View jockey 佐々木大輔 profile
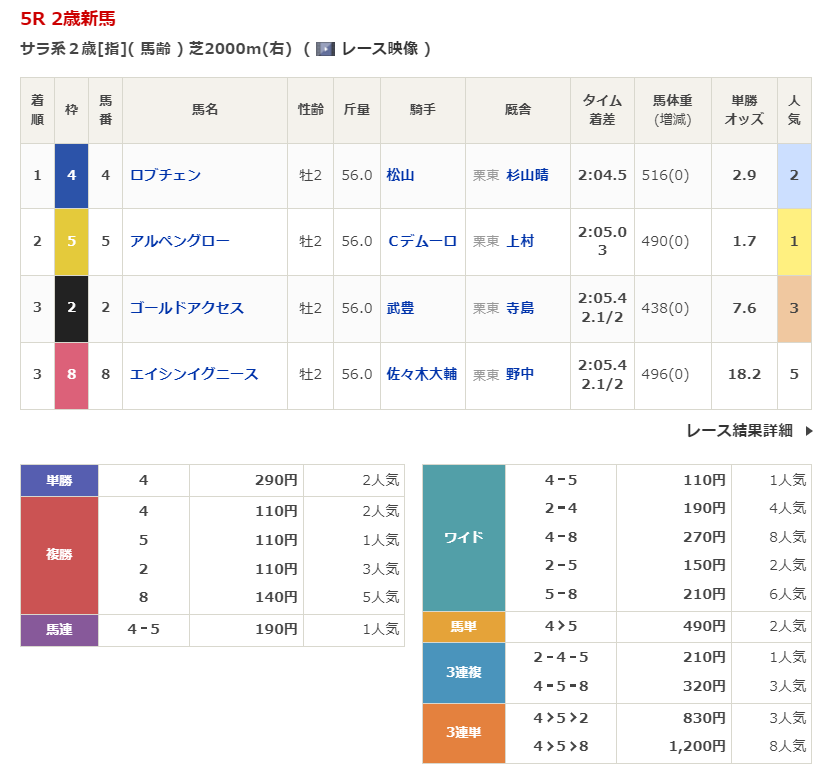The width and height of the screenshot is (825, 774). click(421, 374)
